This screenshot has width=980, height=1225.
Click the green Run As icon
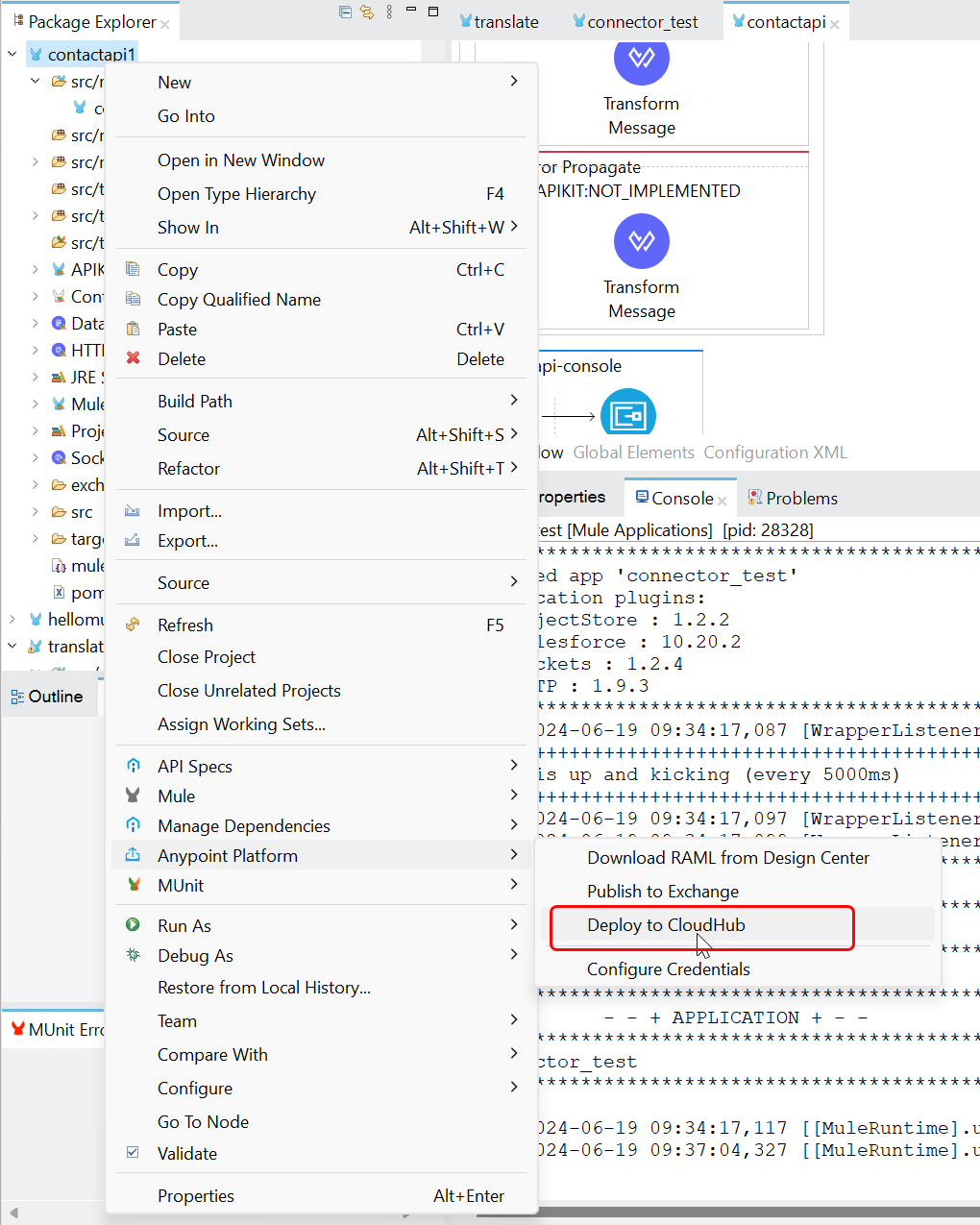(135, 925)
